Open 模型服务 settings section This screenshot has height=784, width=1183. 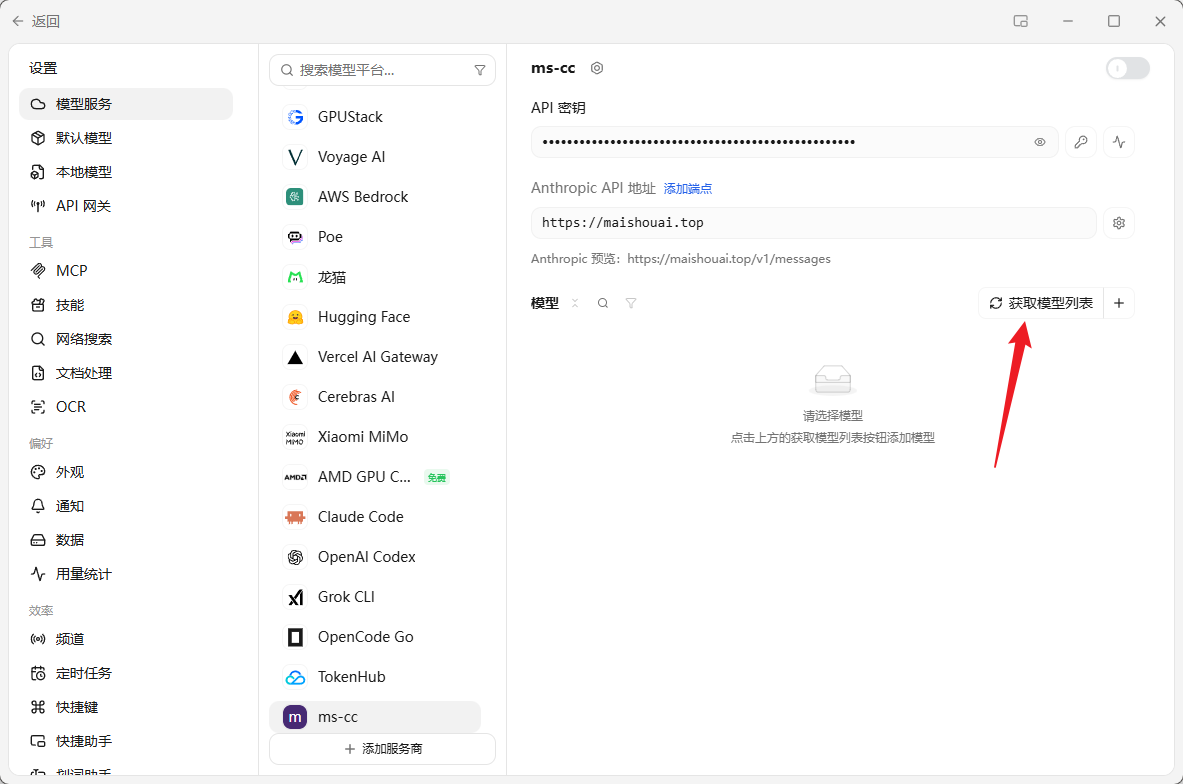pyautogui.click(x=126, y=104)
